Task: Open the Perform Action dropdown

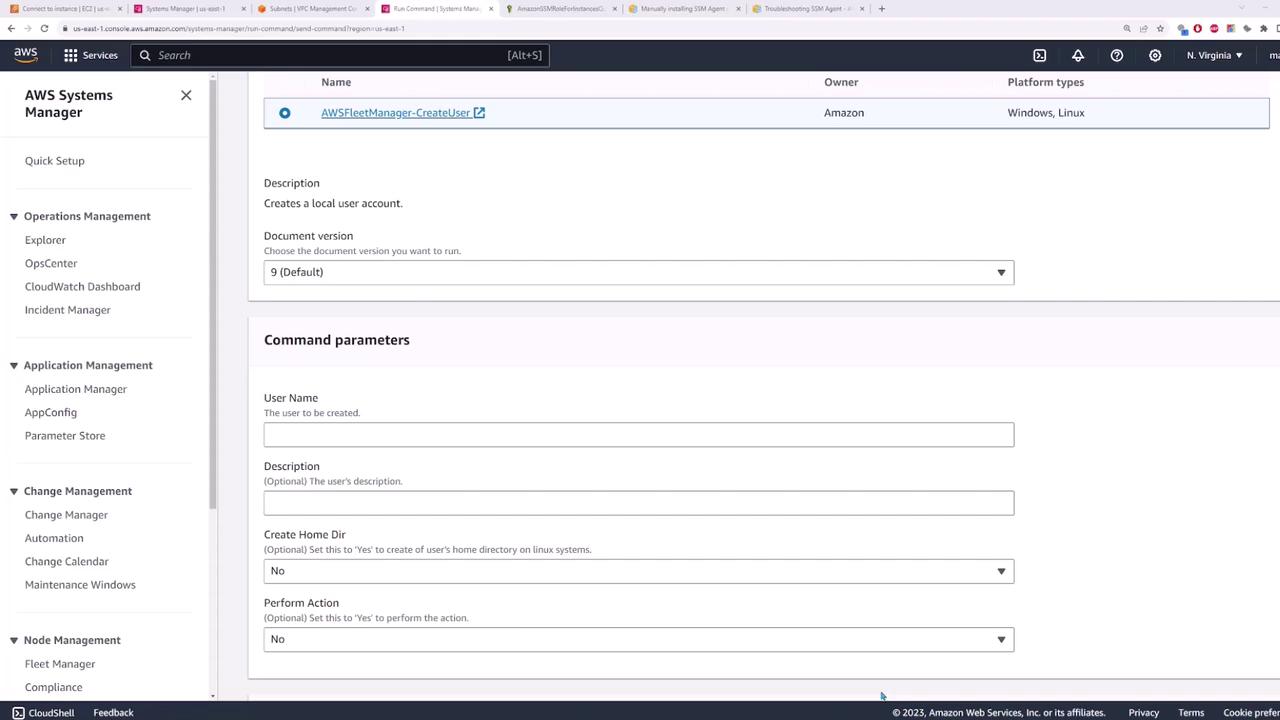Action: click(x=639, y=639)
